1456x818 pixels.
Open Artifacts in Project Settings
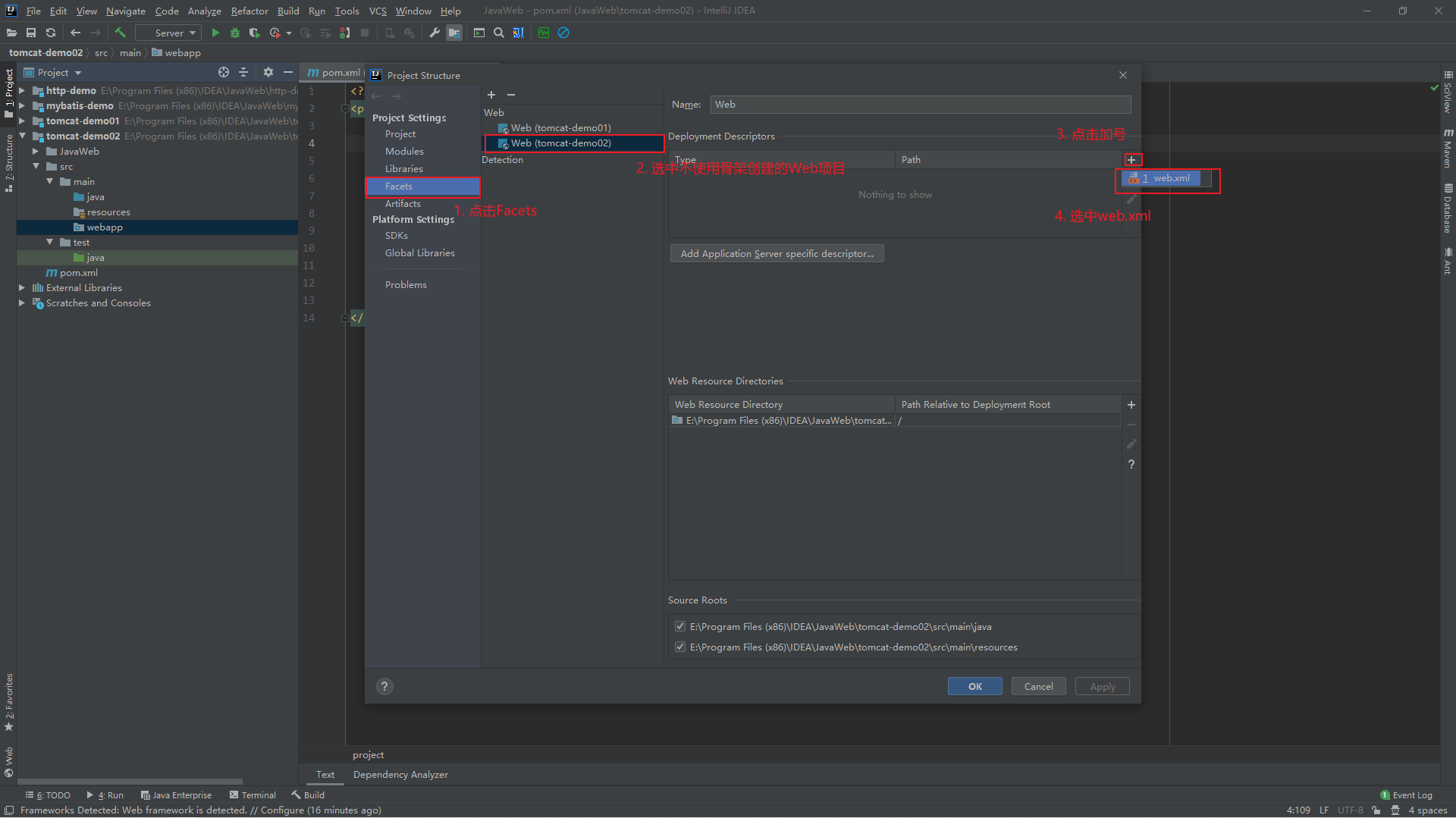pos(403,204)
